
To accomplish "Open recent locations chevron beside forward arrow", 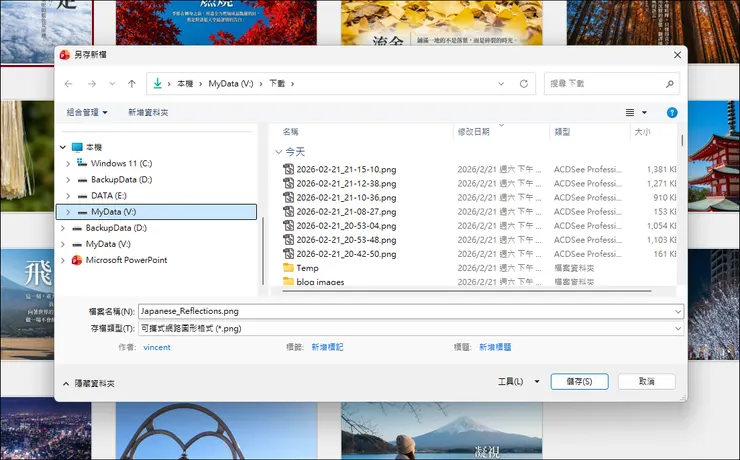I will [112, 84].
